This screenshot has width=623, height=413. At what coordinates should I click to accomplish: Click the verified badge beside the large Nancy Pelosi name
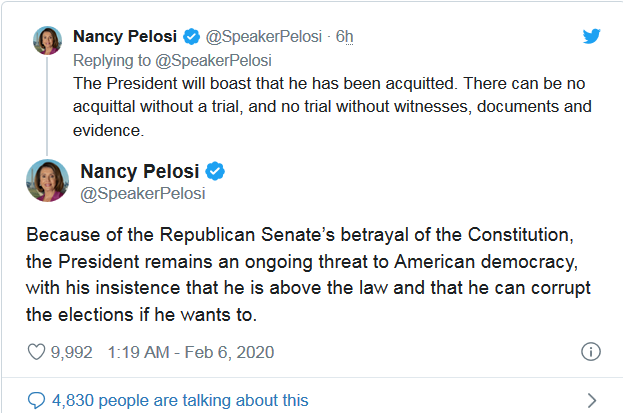214,170
